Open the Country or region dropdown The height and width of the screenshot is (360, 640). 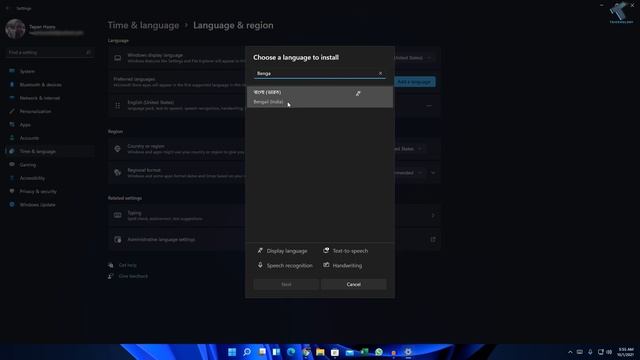click(409, 149)
